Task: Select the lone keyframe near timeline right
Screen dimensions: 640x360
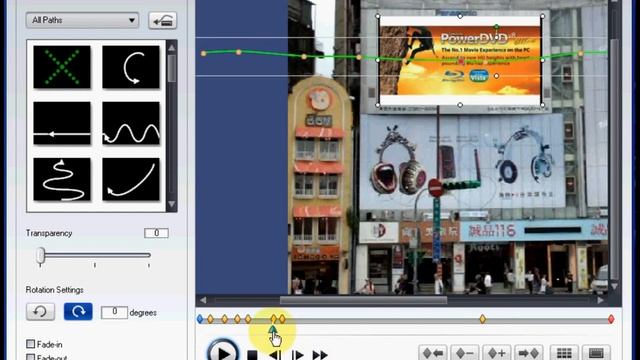Action: pos(482,319)
